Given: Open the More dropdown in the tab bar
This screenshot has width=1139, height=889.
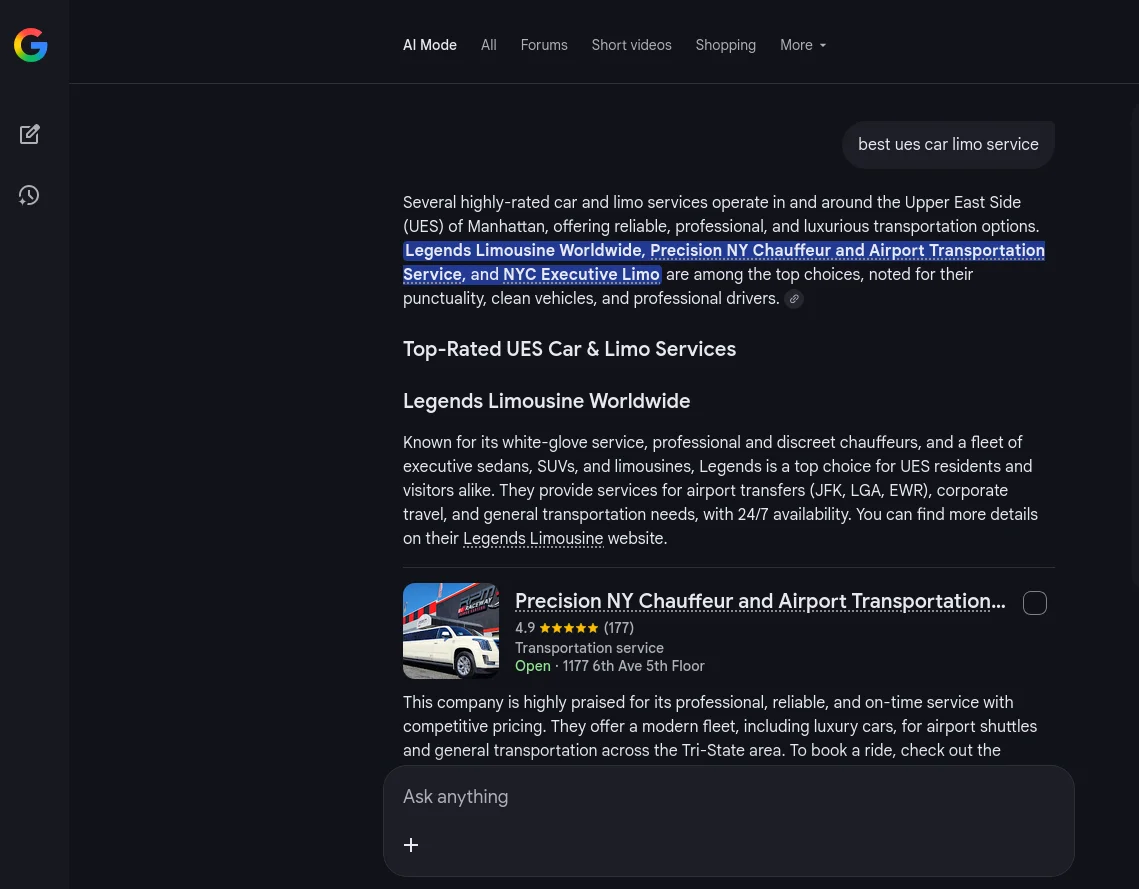Looking at the screenshot, I should point(802,45).
